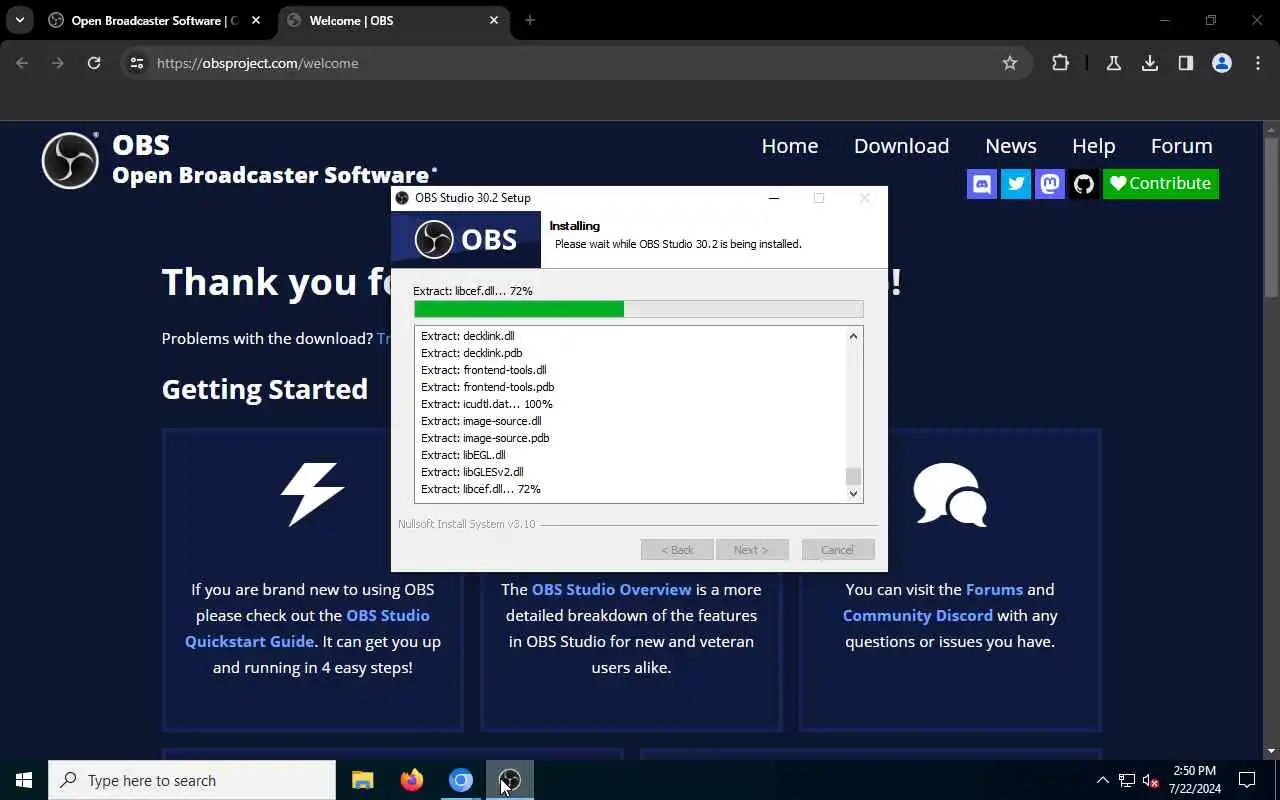This screenshot has height=800, width=1280.
Task: Show Chrome downloads tray icon
Action: (1150, 63)
